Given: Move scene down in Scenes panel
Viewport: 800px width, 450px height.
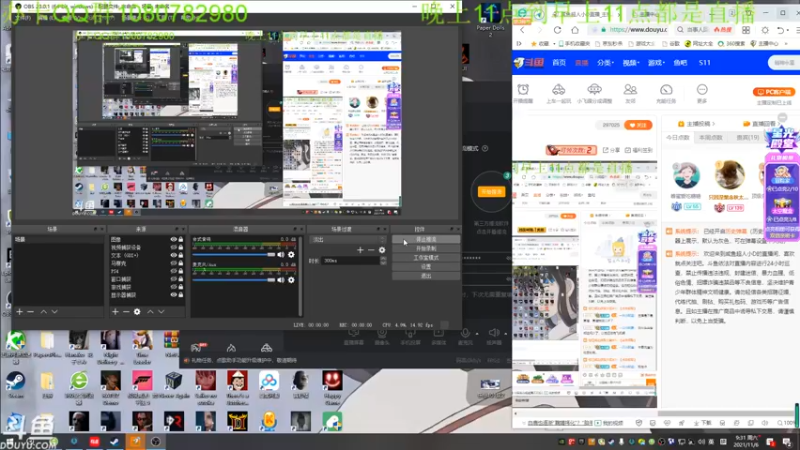Looking at the screenshot, I should pos(55,312).
